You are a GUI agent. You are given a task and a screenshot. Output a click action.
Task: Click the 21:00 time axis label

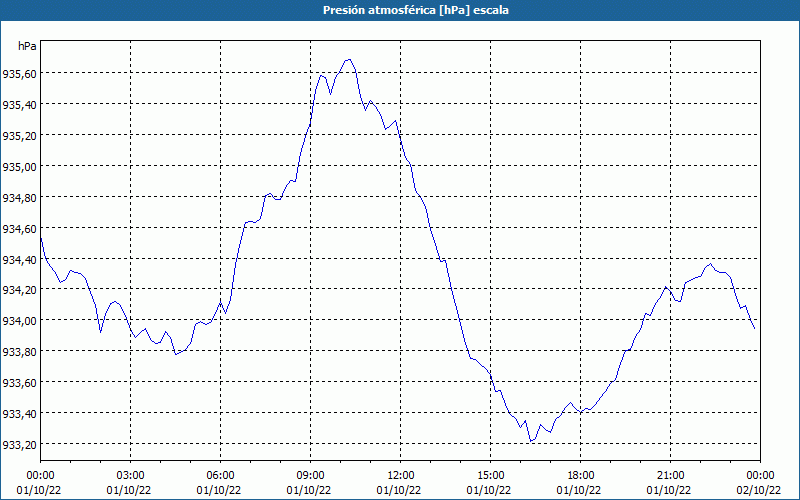(670, 476)
